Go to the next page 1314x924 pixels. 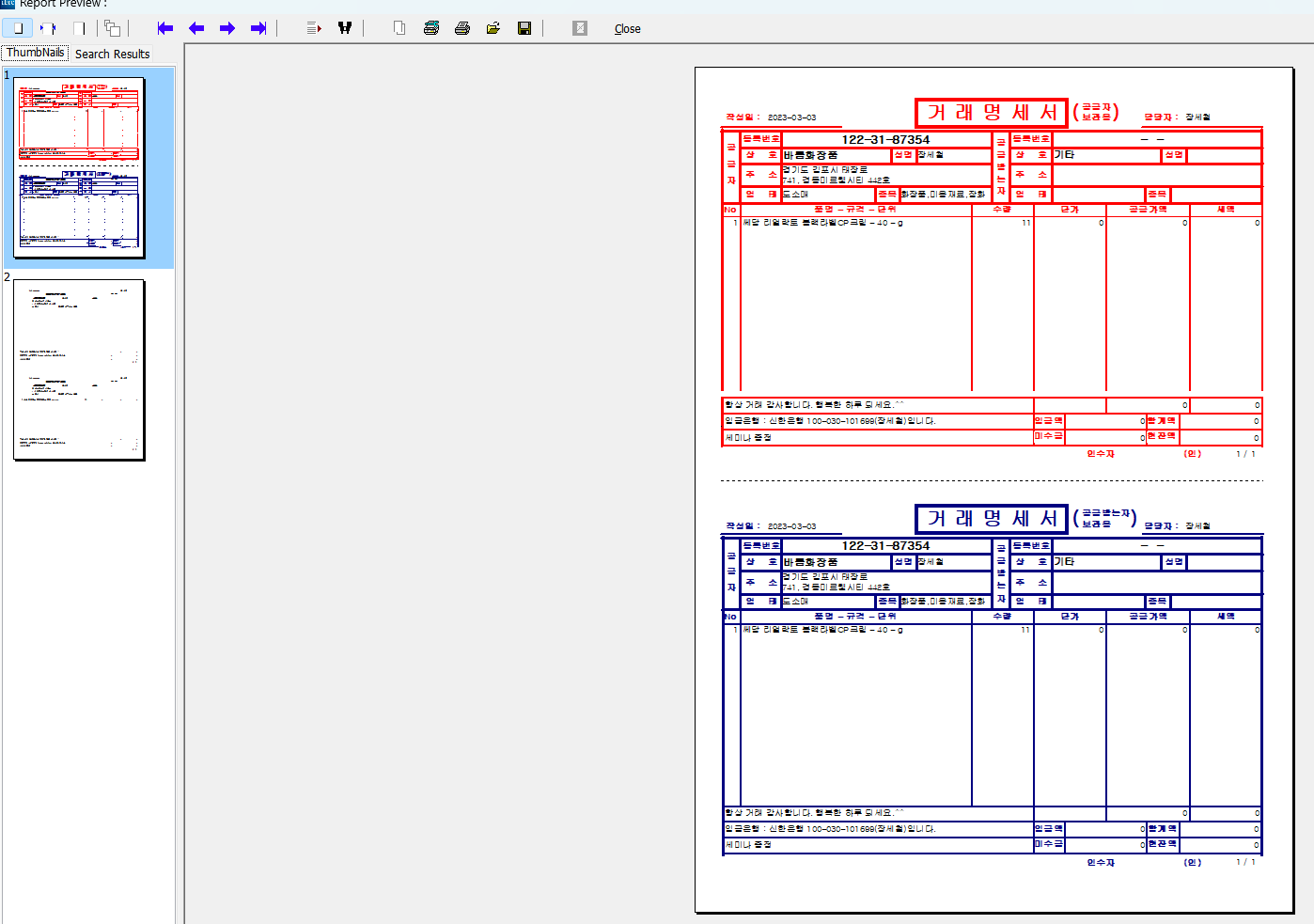[227, 28]
